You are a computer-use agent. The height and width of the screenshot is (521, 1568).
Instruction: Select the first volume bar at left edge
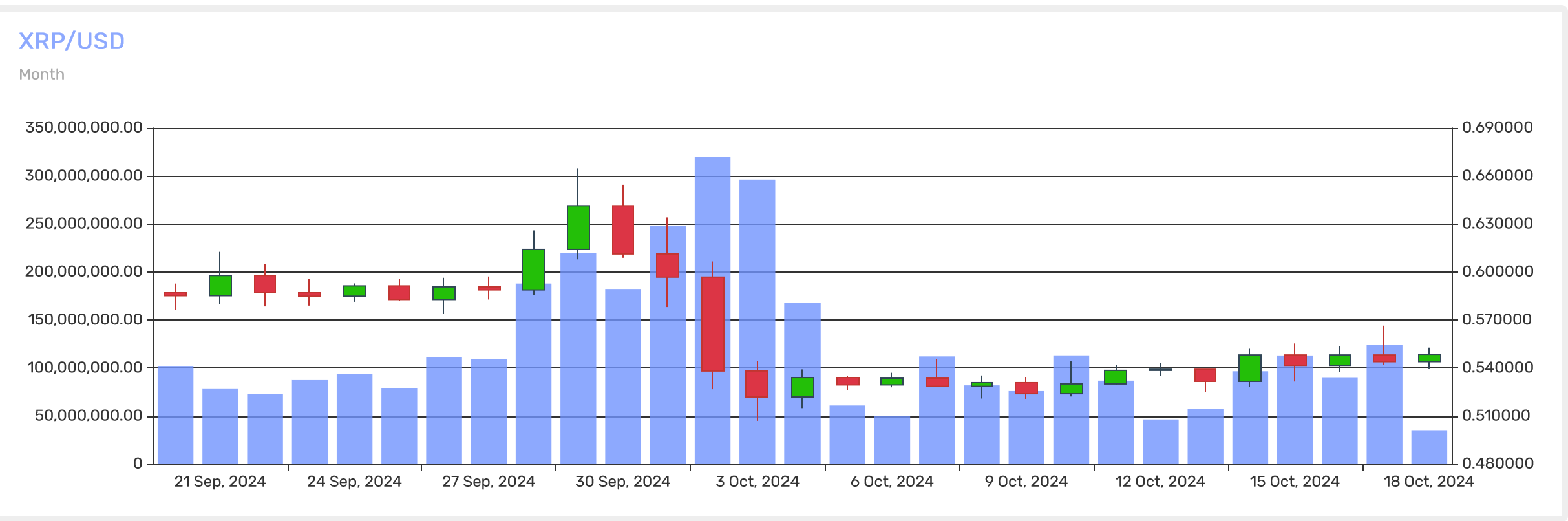(x=176, y=415)
